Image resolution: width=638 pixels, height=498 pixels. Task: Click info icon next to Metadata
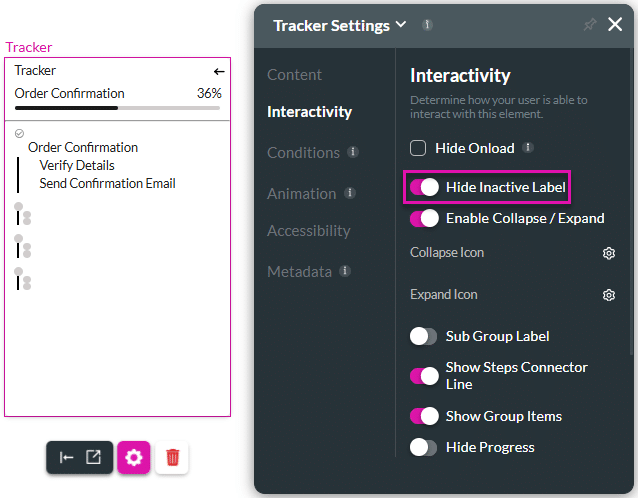345,271
